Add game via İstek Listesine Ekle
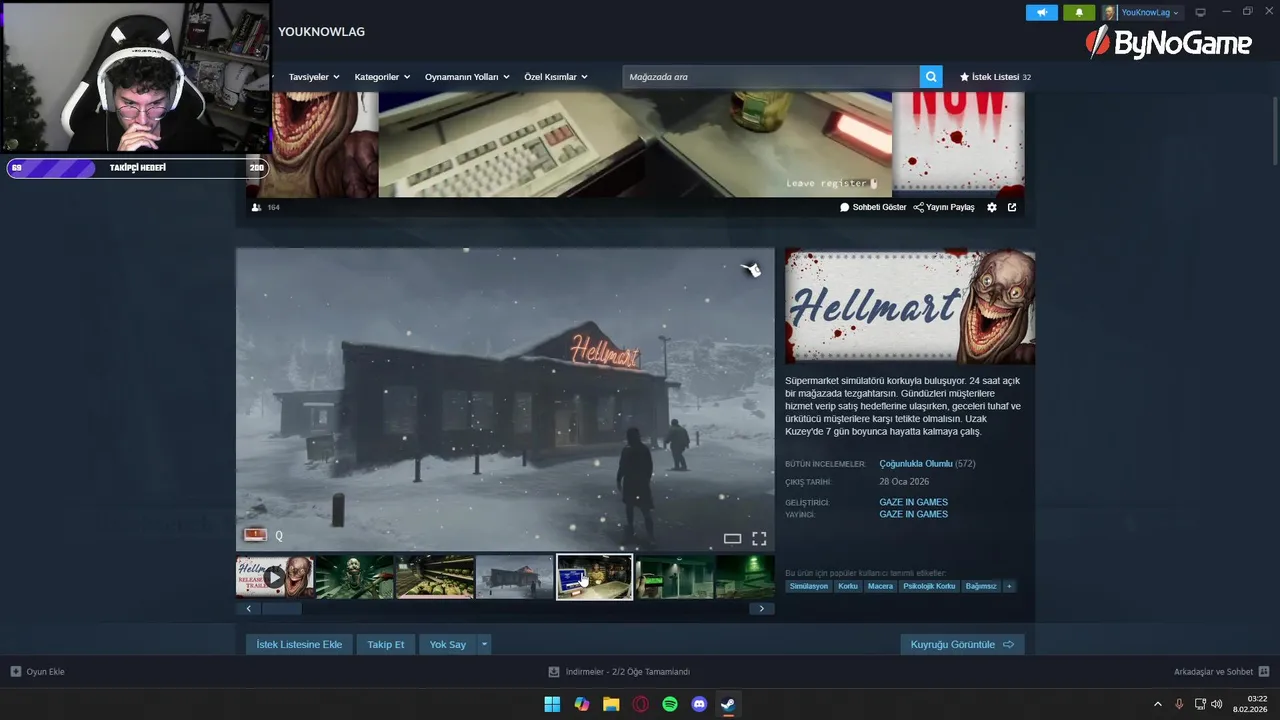The height and width of the screenshot is (720, 1280). [299, 644]
